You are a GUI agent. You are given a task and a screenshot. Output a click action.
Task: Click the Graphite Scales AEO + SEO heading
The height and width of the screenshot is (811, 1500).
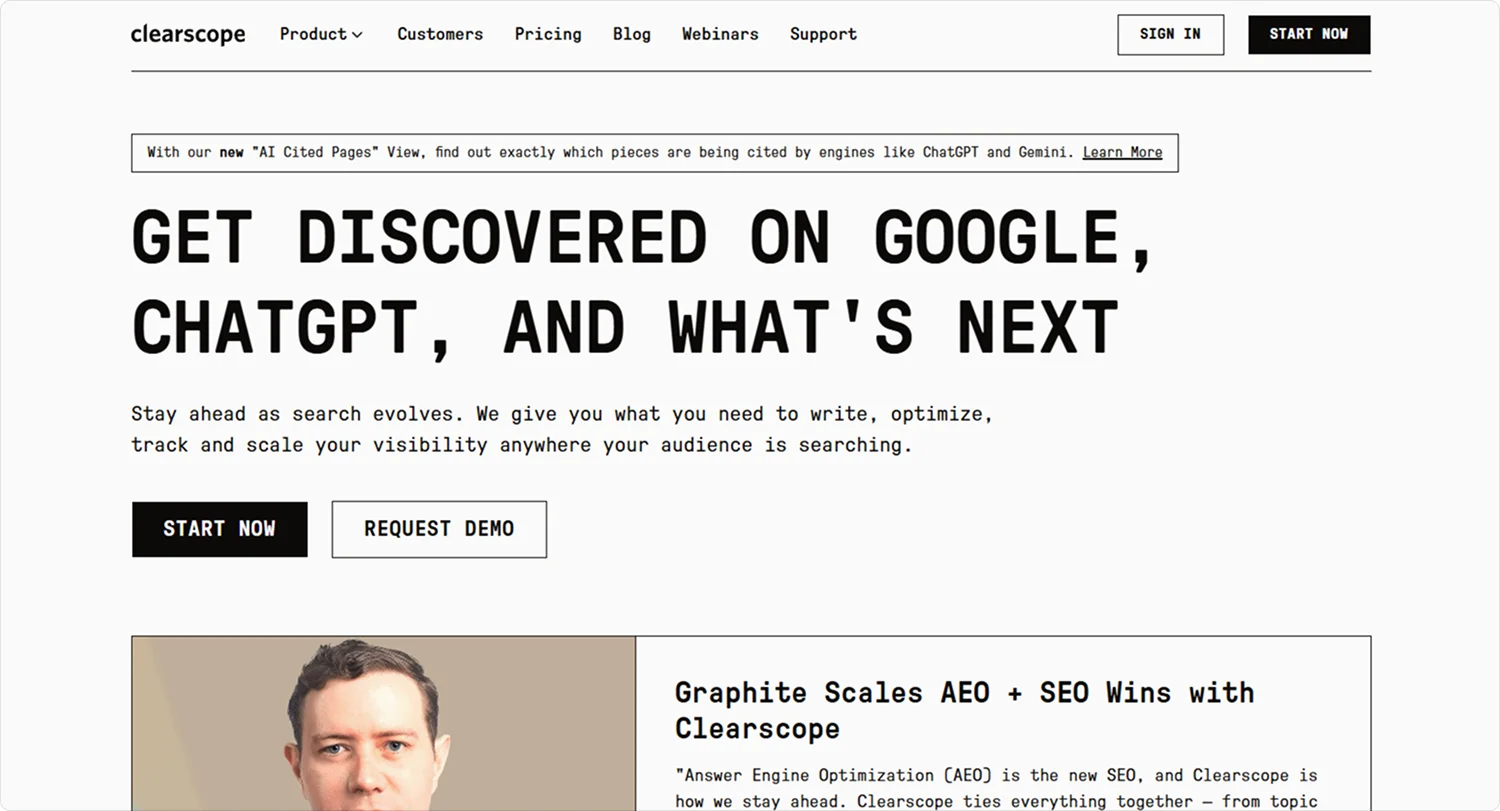964,710
